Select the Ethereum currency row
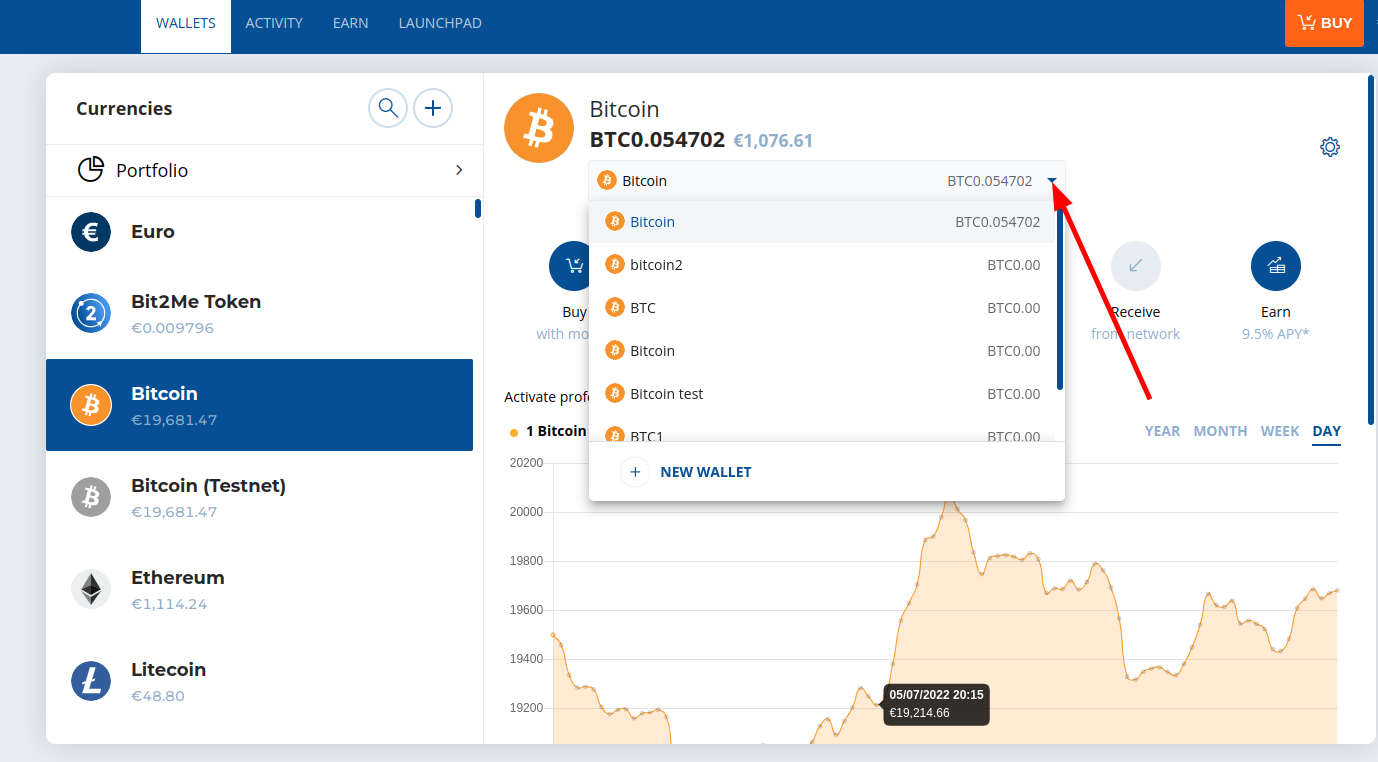 point(260,589)
